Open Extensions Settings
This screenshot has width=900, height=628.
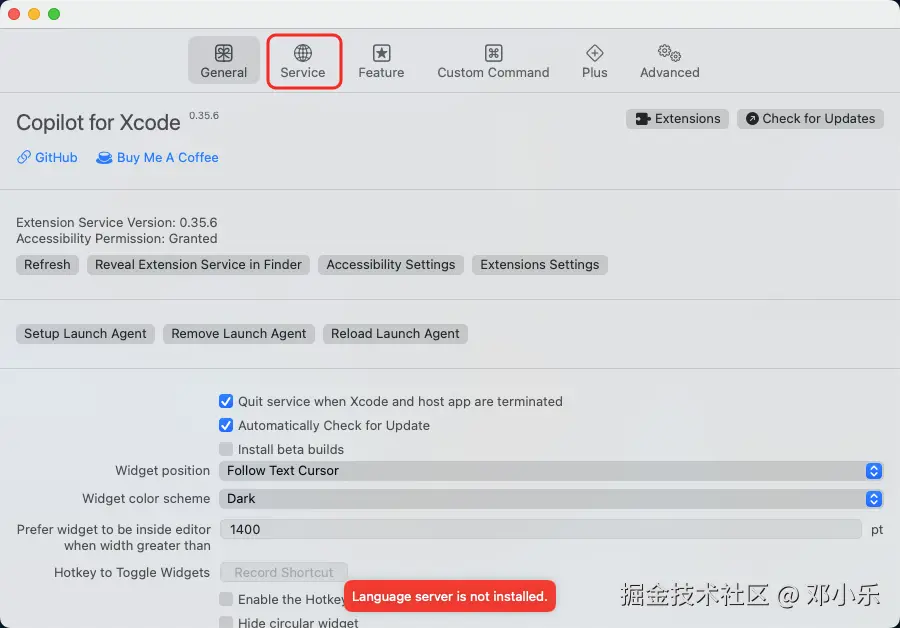(x=540, y=265)
